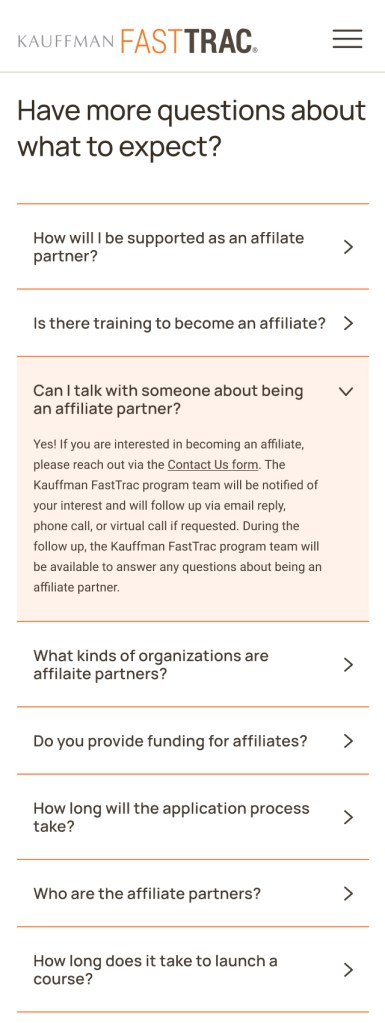385x1023 pixels.
Task: Collapse 'Can I talk with someone' down chevron
Action: point(346,391)
